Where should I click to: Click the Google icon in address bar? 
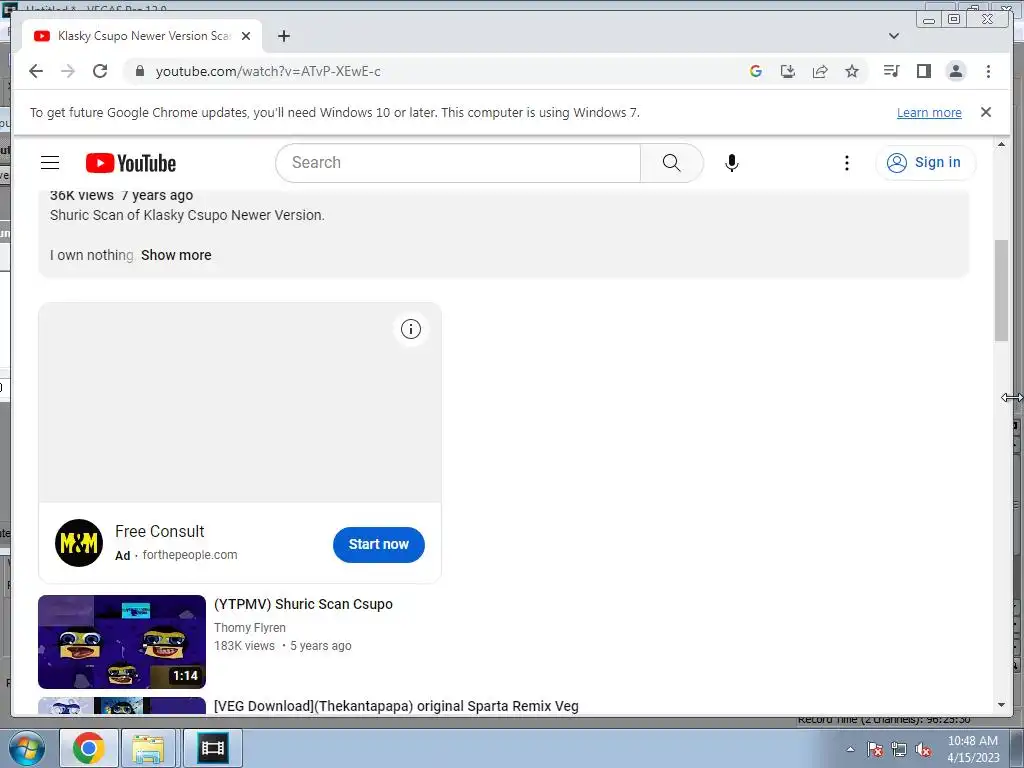[756, 71]
